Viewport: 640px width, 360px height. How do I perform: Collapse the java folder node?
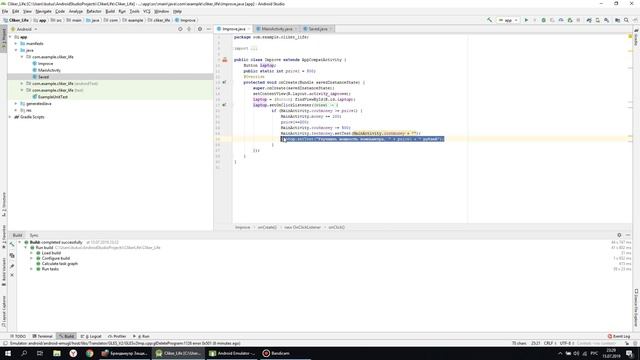tap(16, 50)
